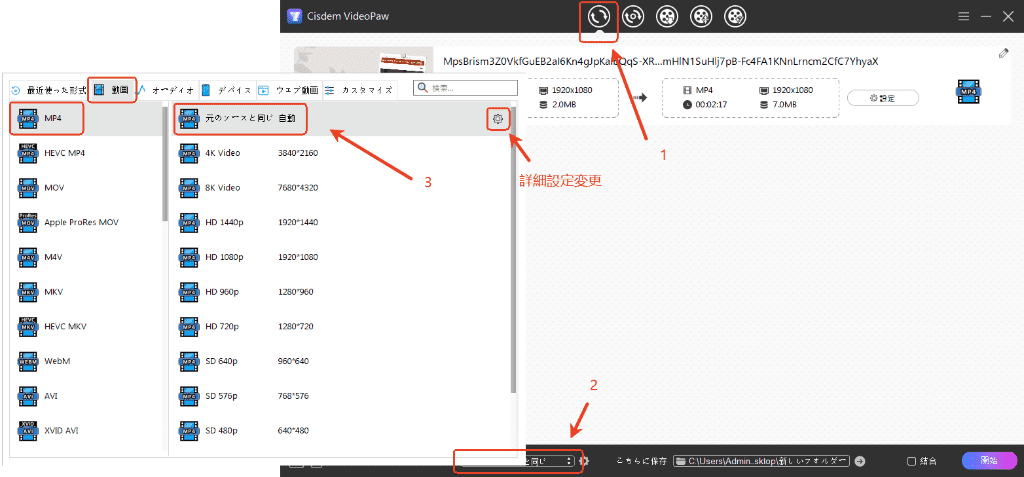Viewport: 1024px width, 477px height.
Task: Click the MP4 output format icon on file row
Action: (967, 93)
